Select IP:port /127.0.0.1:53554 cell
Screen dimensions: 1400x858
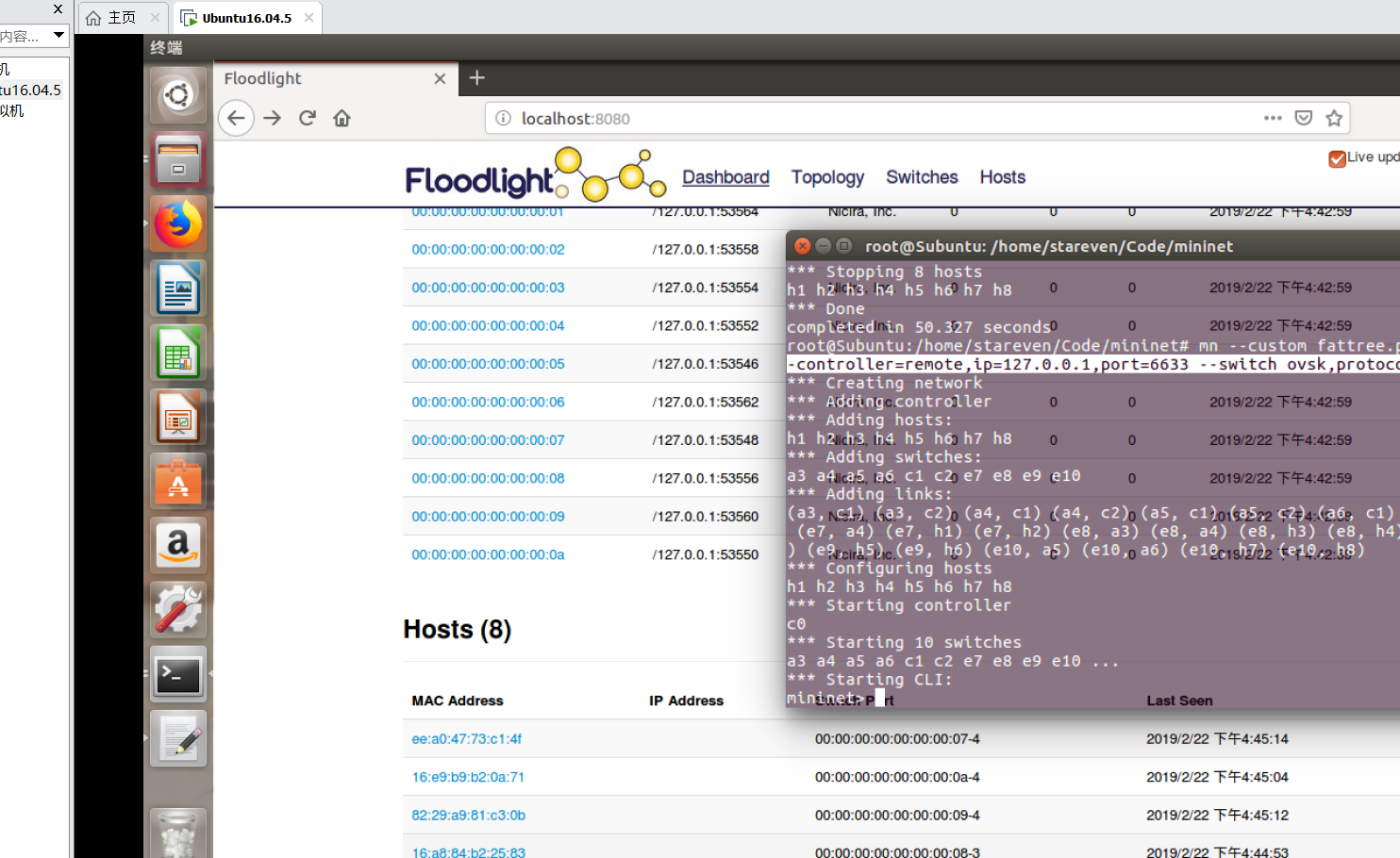point(705,288)
